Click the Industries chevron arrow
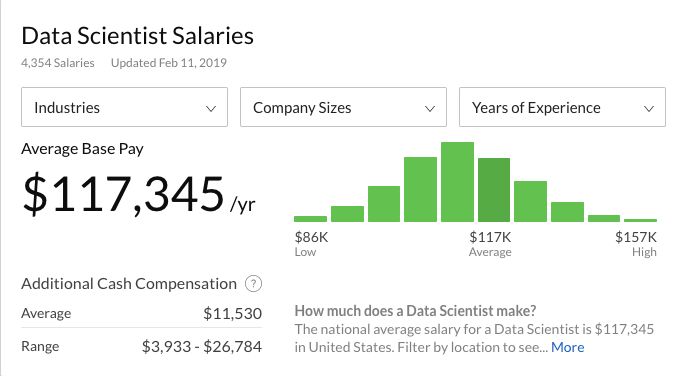Viewport: 688px width, 376px height. 211,108
